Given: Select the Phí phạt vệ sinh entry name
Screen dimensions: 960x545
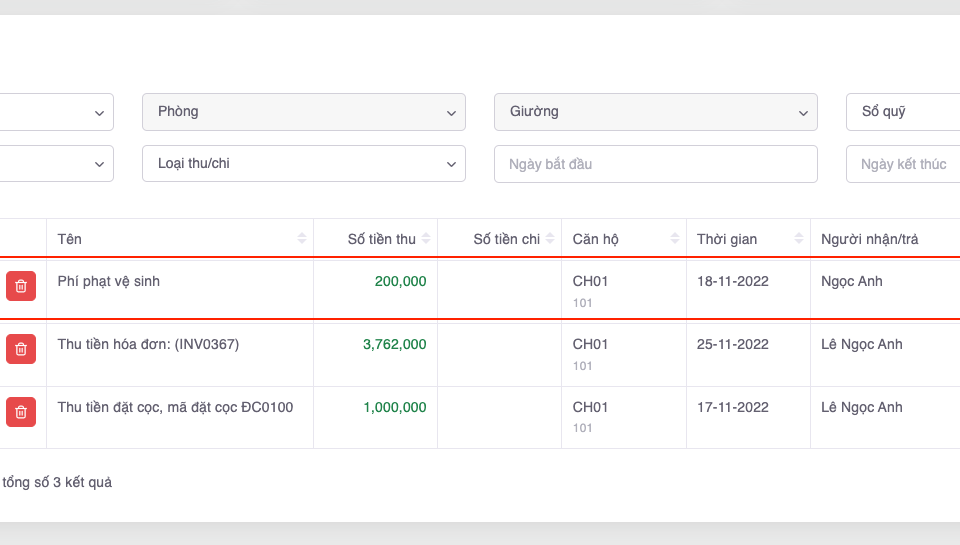Looking at the screenshot, I should click(x=109, y=282).
